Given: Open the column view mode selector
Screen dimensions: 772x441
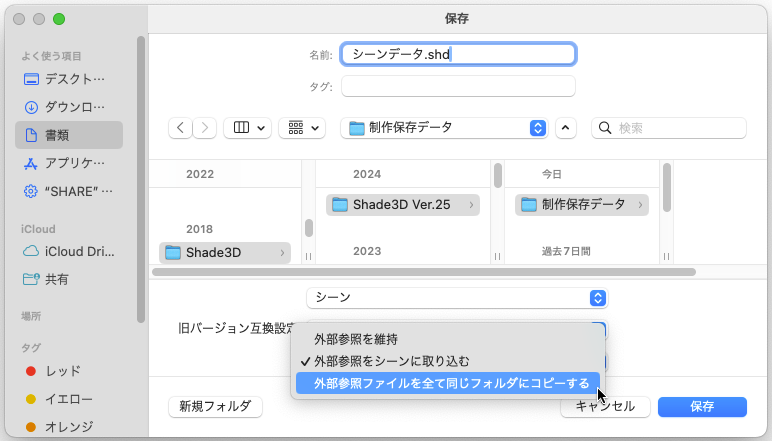Looking at the screenshot, I should 249,128.
